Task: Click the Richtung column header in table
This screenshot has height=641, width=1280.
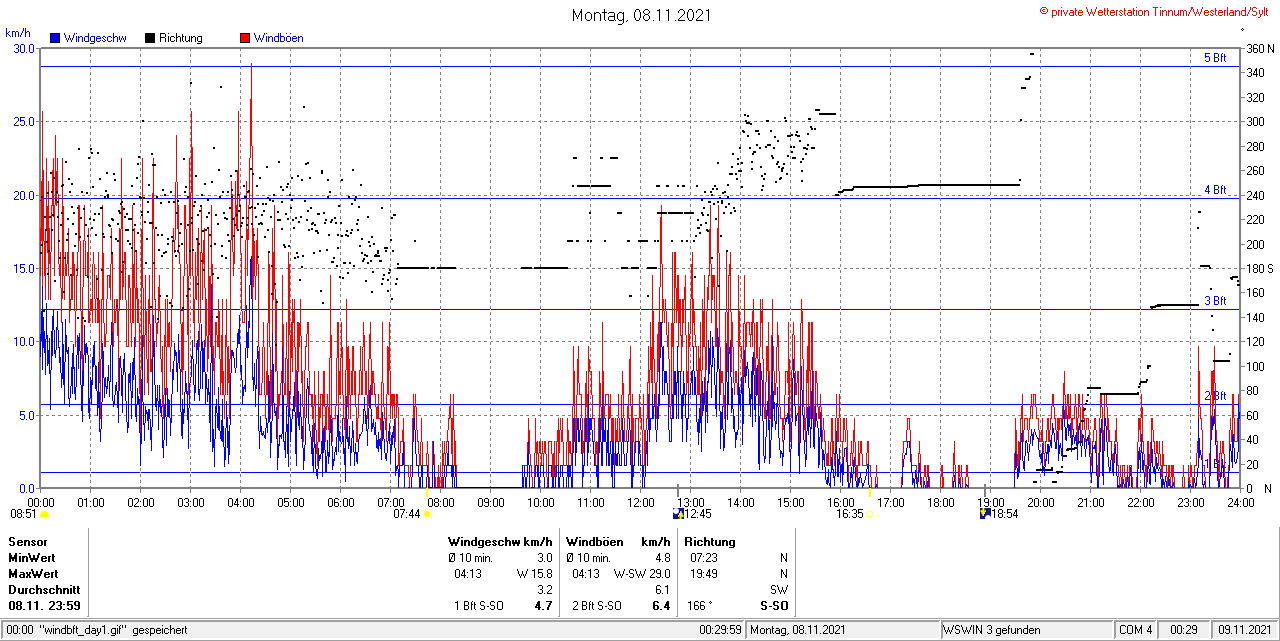Action: [x=710, y=541]
